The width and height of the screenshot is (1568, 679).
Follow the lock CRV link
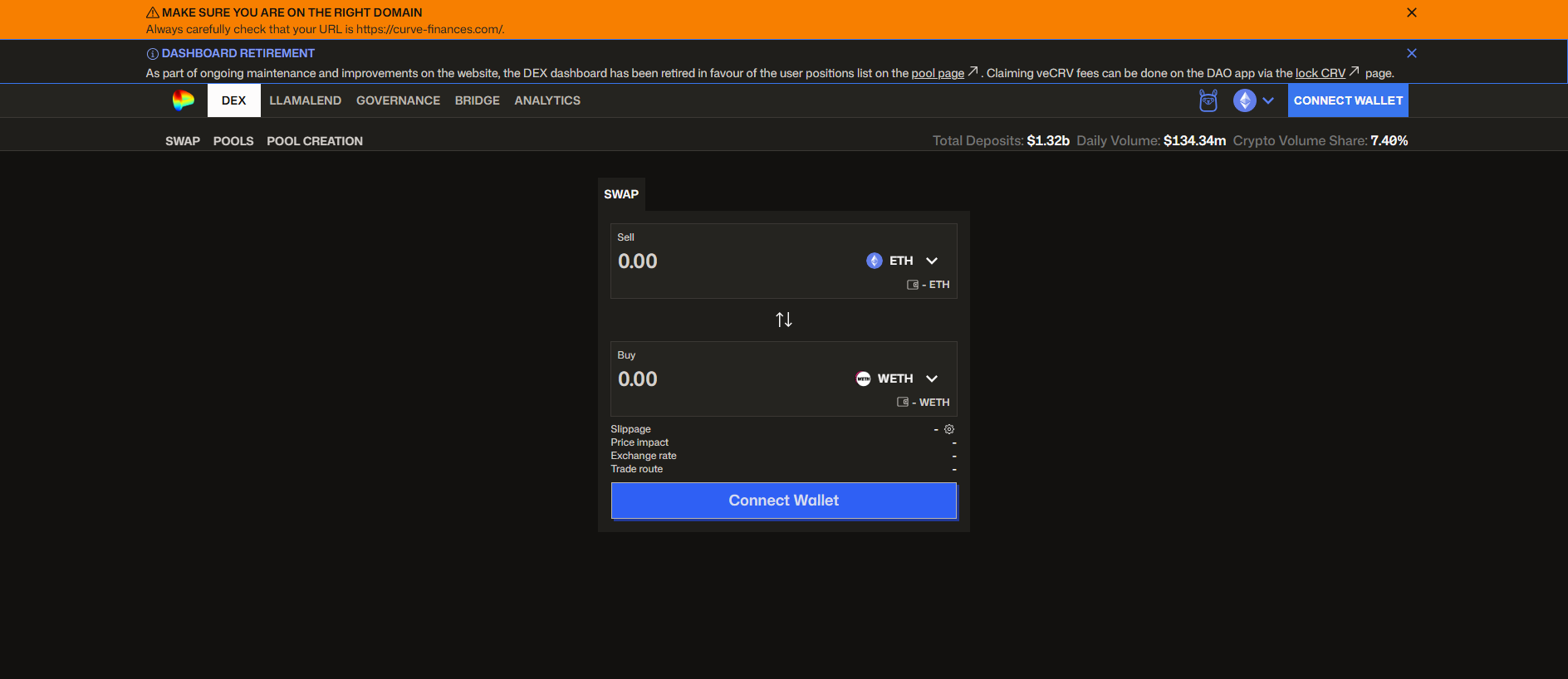click(1321, 73)
